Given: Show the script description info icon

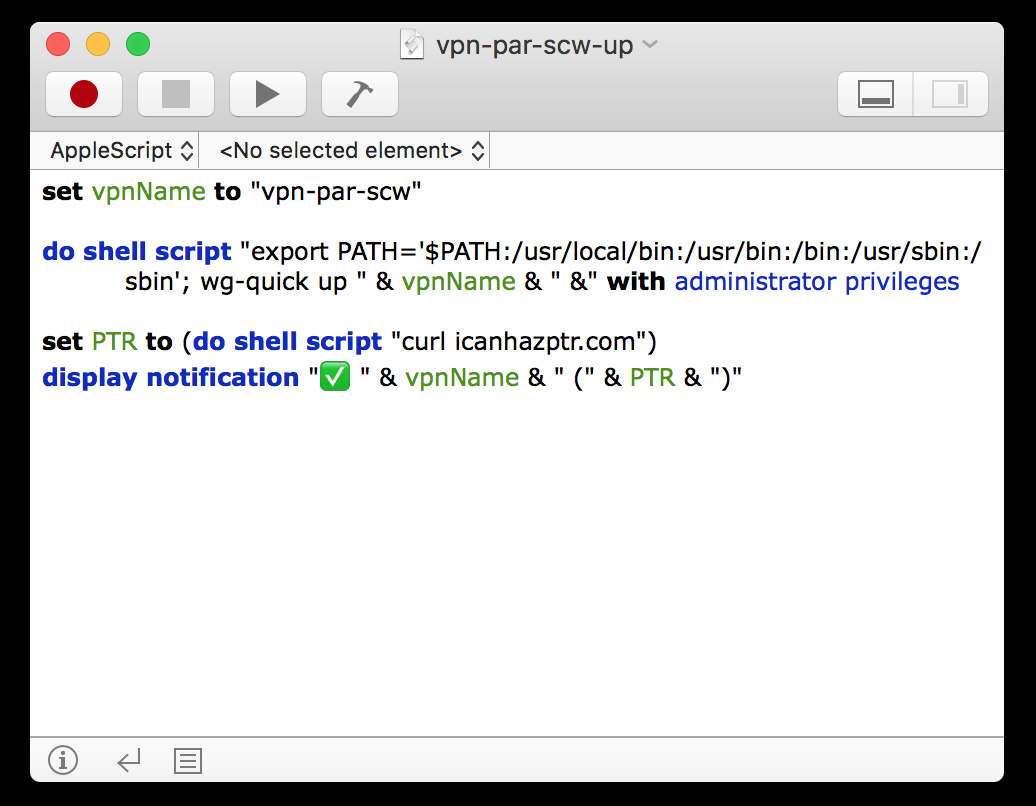Looking at the screenshot, I should pyautogui.click(x=63, y=761).
